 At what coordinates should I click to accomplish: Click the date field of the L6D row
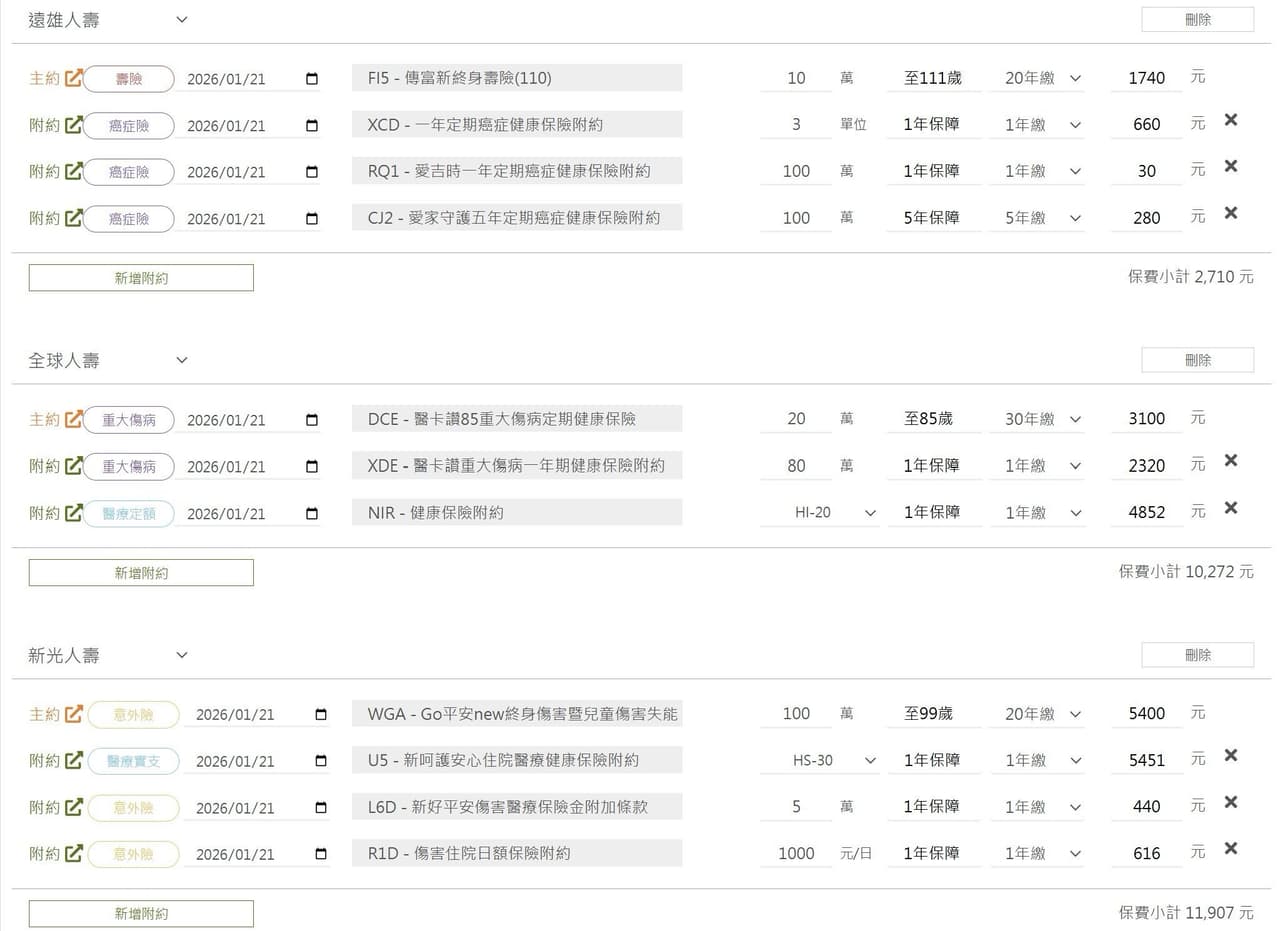point(256,808)
